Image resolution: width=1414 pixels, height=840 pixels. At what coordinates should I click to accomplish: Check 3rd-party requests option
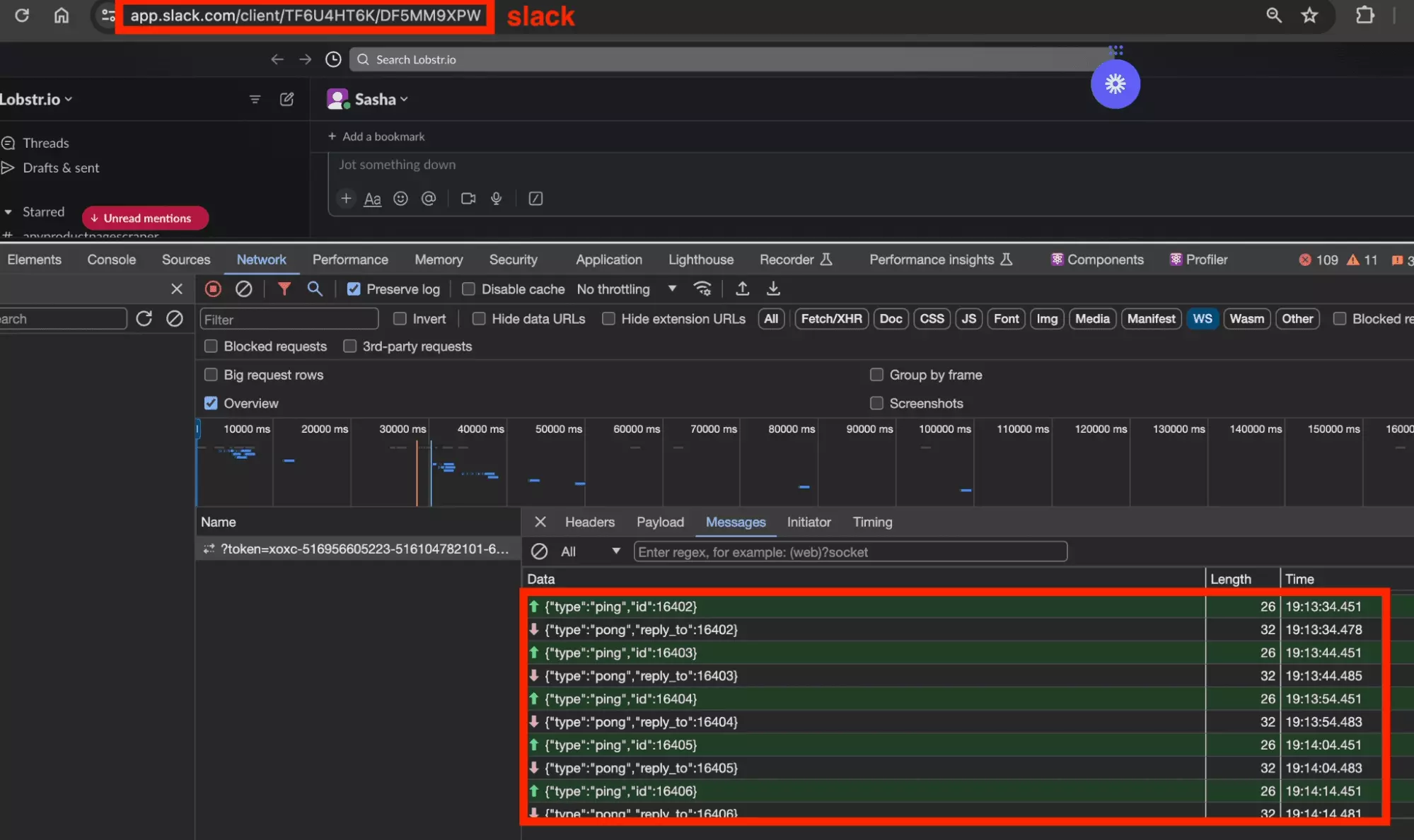click(x=349, y=346)
